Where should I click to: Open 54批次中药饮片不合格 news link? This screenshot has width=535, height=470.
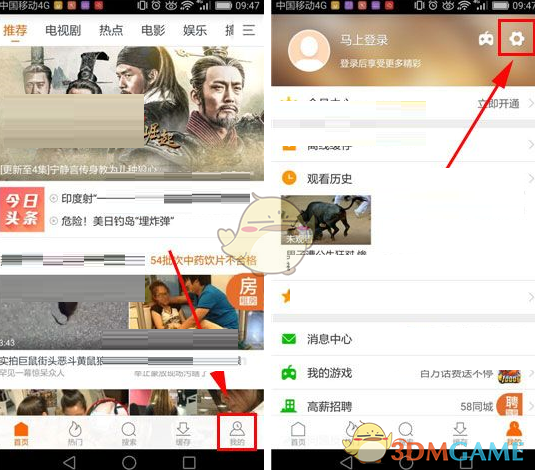(203, 260)
